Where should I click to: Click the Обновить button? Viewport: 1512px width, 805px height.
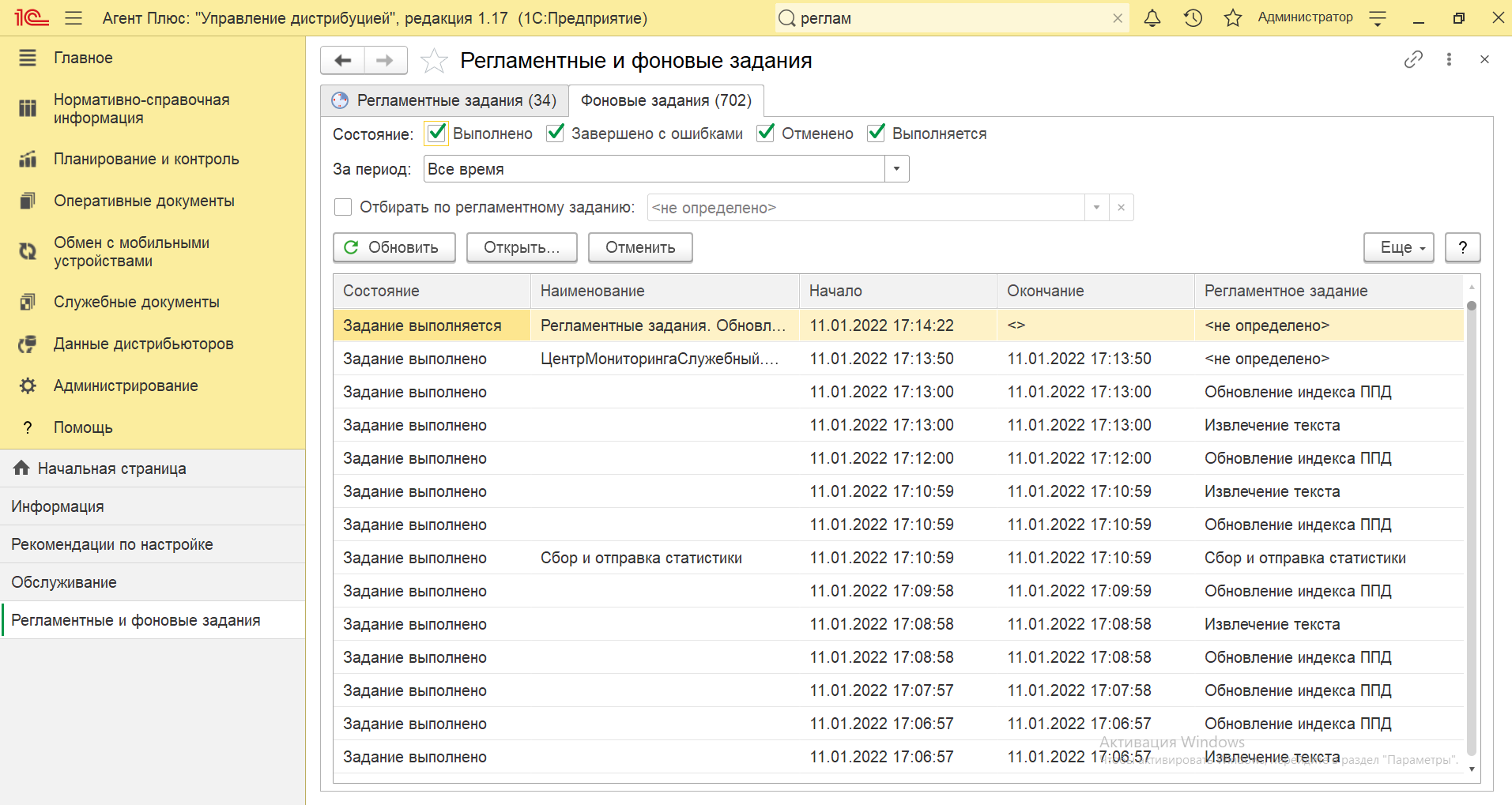[394, 247]
